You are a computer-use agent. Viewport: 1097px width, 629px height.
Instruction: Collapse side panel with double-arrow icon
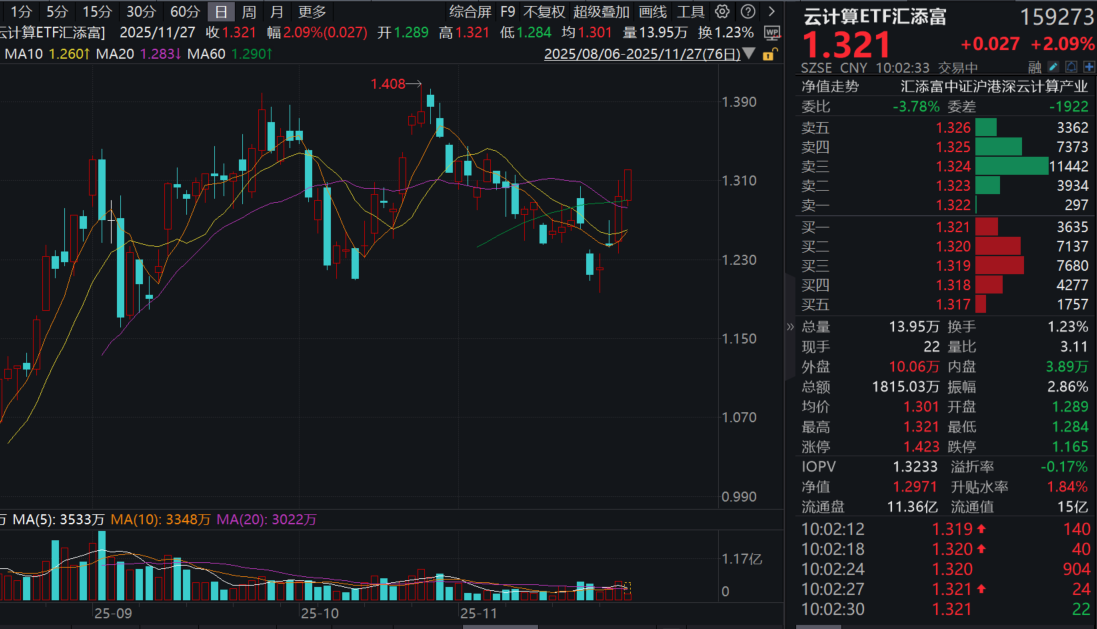point(790,326)
